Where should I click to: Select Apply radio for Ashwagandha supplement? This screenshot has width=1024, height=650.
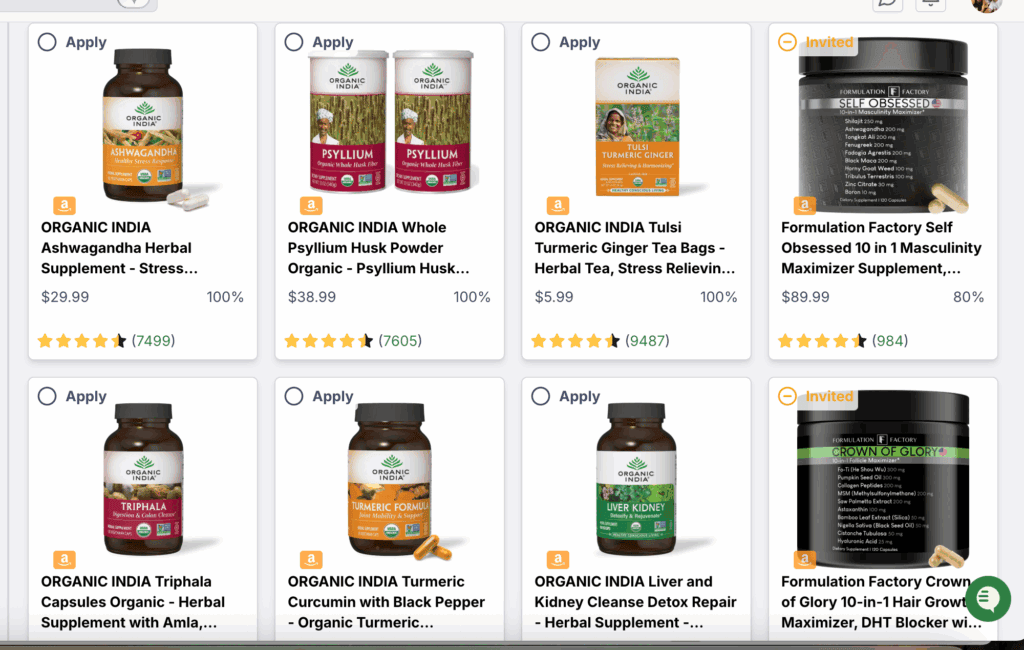[47, 42]
